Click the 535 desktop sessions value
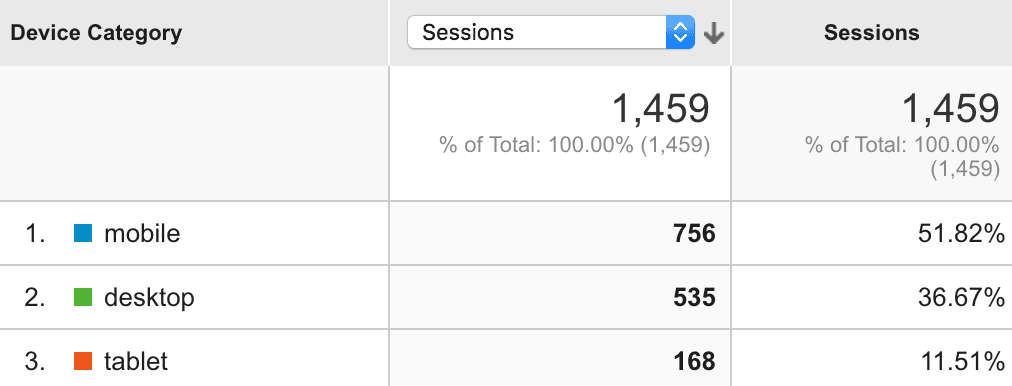 [694, 297]
